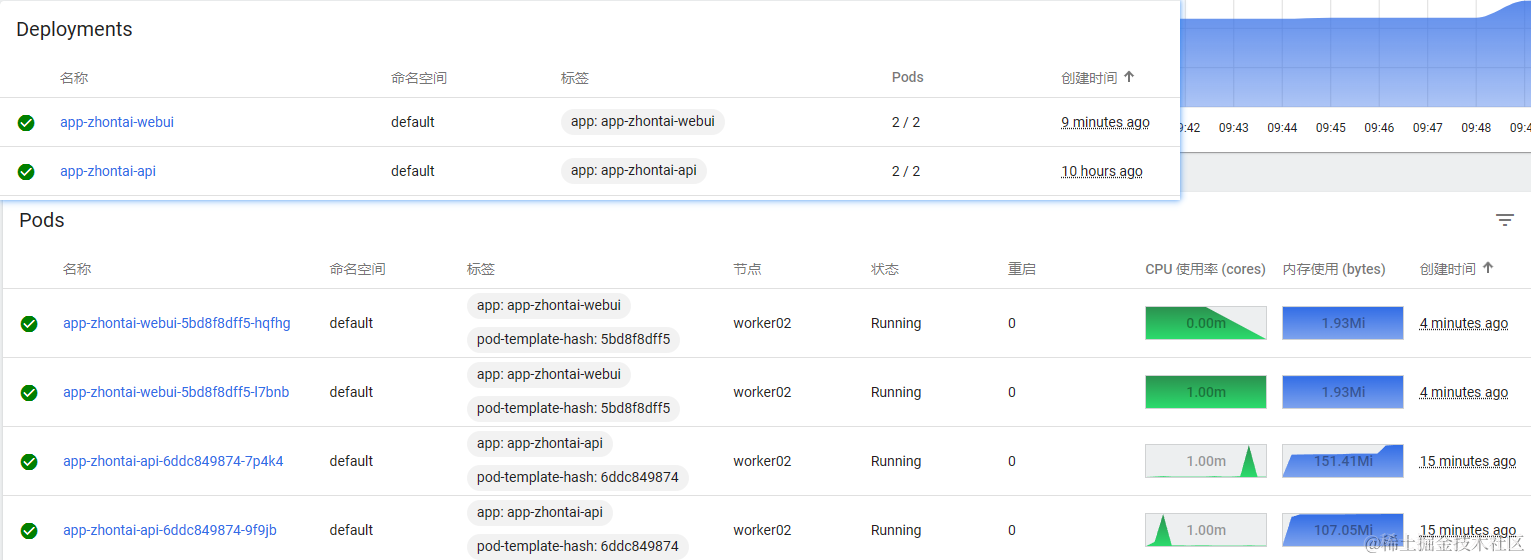Image resolution: width=1531 pixels, height=560 pixels.
Task: Toggle Deployments sort arrow next to 创建时间
Action: click(x=1129, y=76)
